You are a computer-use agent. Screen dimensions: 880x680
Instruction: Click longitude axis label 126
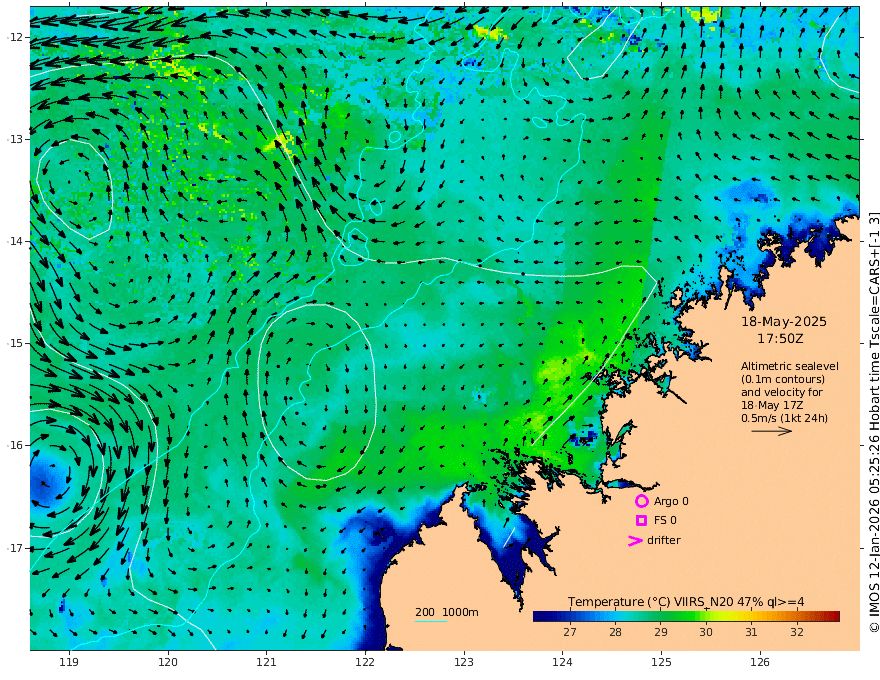(760, 662)
